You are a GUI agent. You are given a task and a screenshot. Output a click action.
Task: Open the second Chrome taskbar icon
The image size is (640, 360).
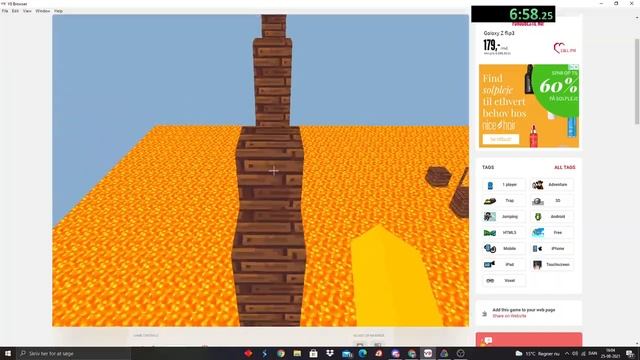(x=411, y=353)
